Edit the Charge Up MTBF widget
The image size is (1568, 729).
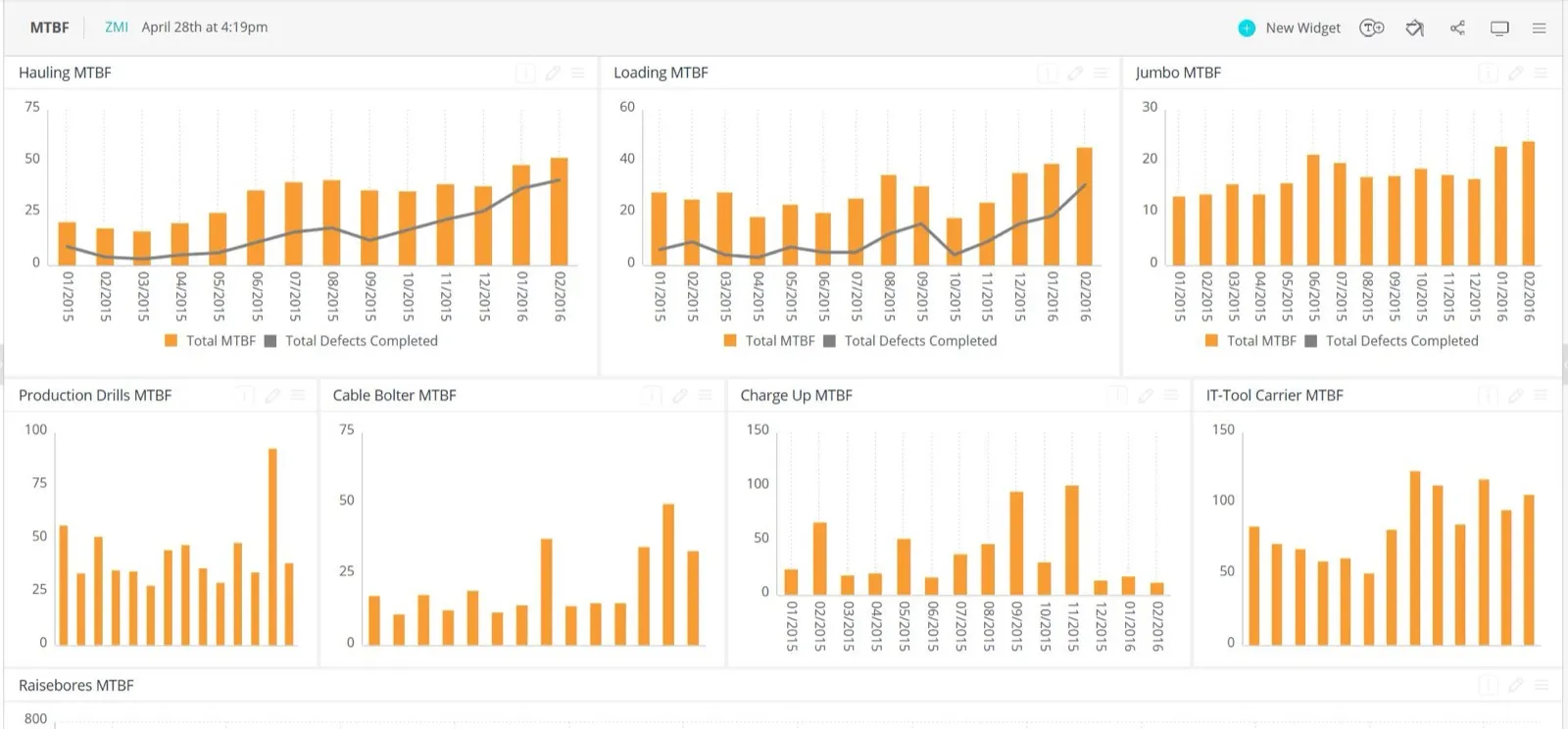1146,396
